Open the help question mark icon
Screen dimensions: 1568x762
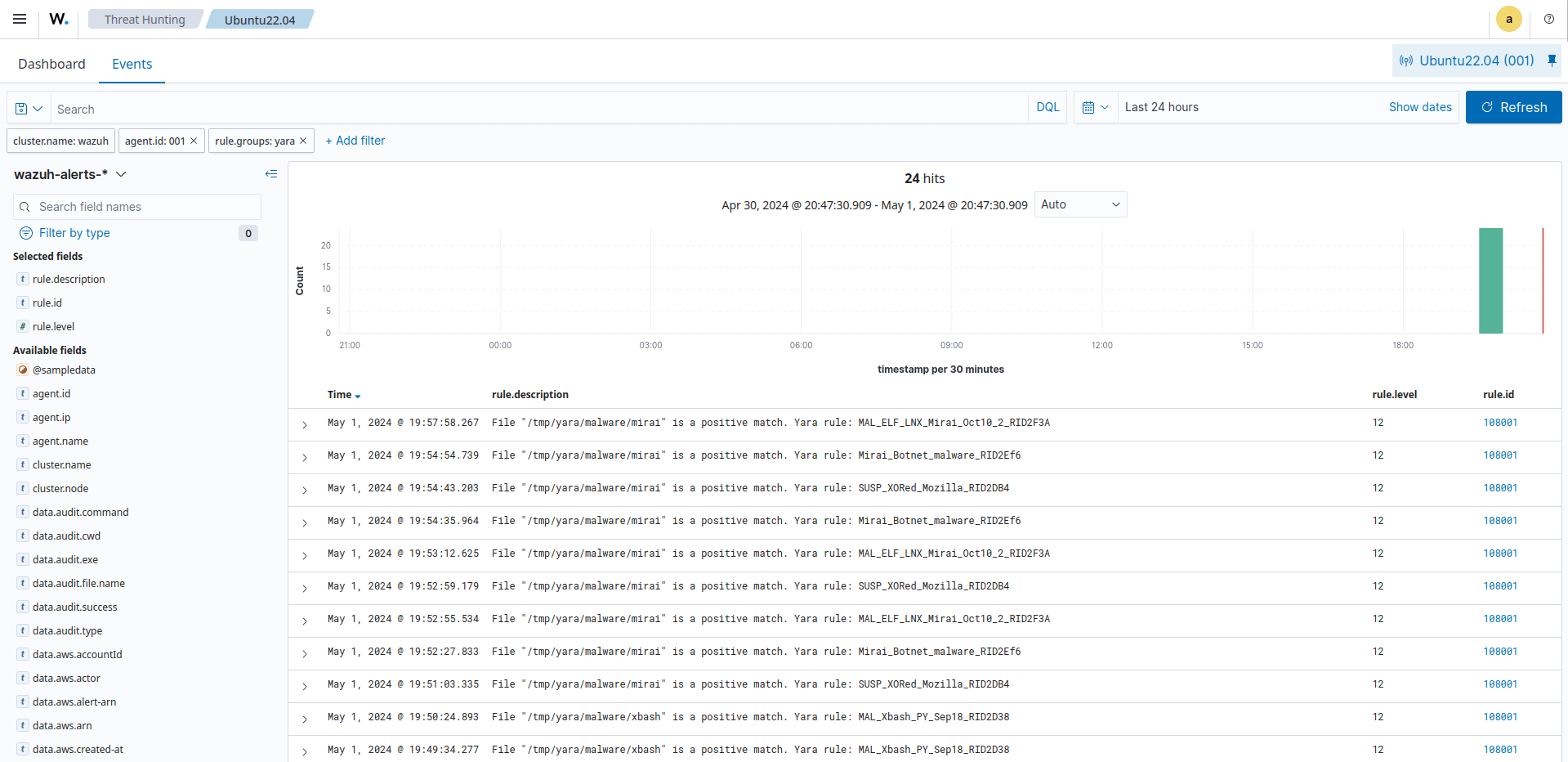pos(1548,19)
